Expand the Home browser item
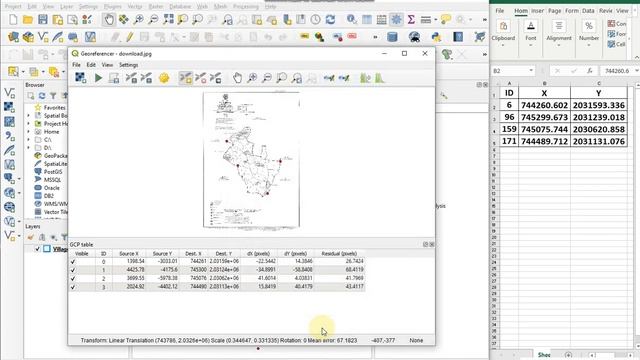Screen dimensions: 640x360 click(x=29, y=132)
